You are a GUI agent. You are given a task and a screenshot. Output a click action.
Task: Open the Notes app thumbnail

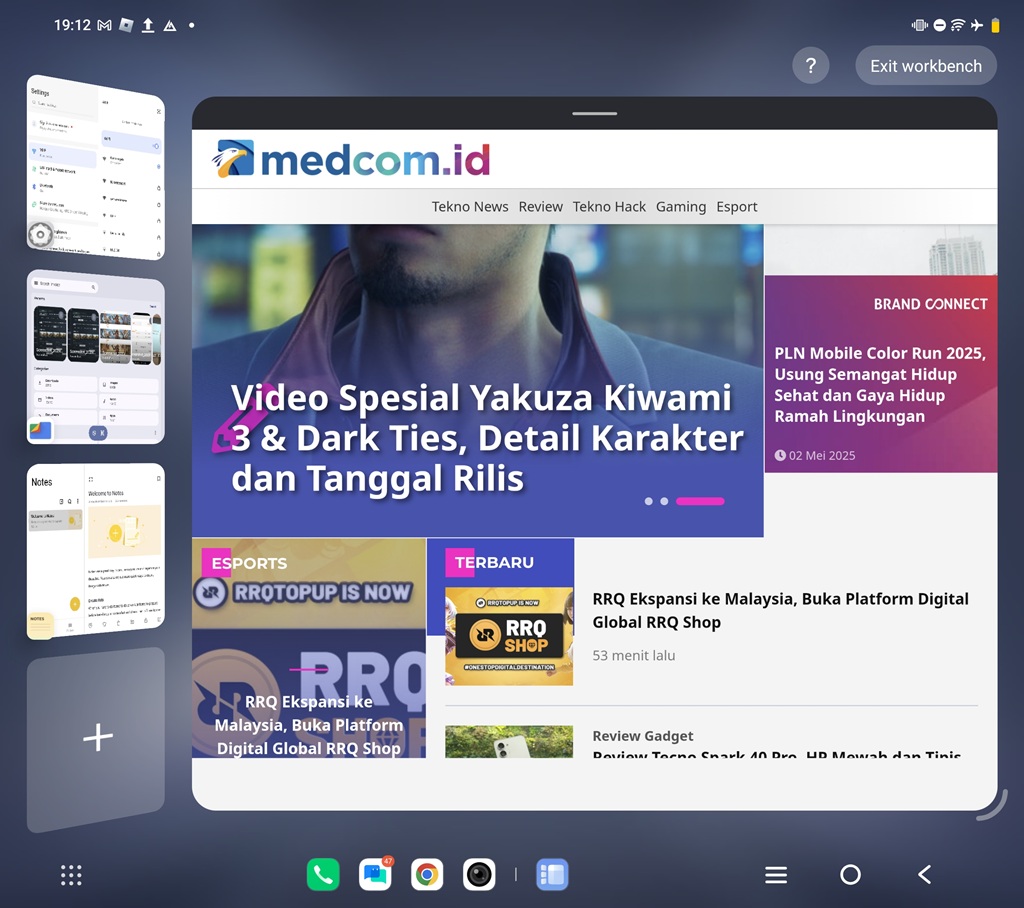[x=95, y=550]
